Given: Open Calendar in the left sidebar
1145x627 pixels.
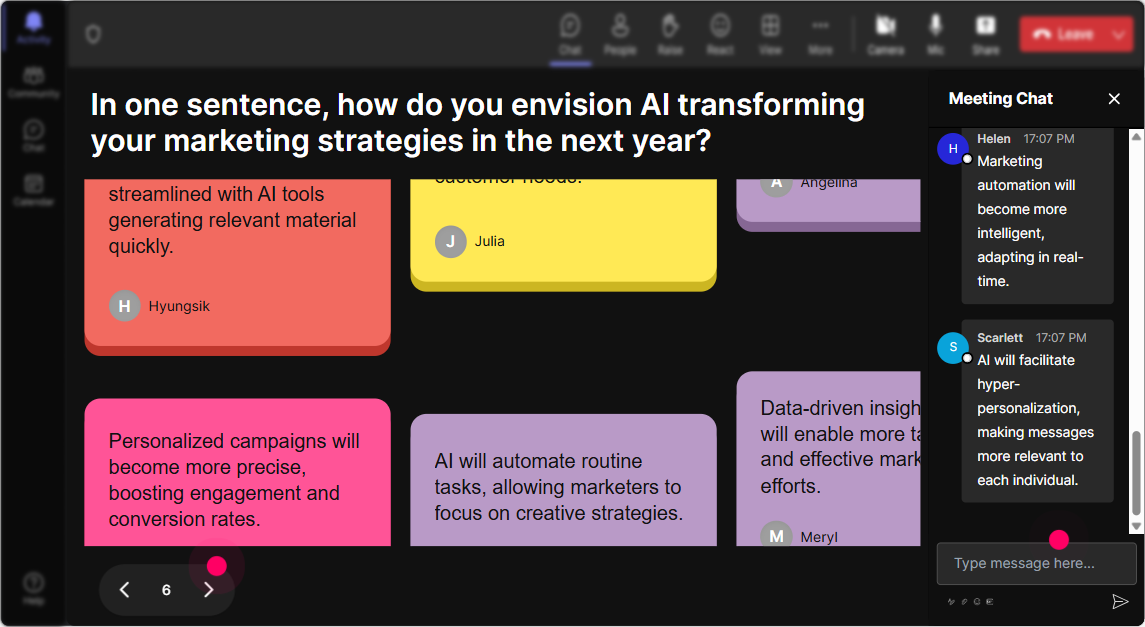Looking at the screenshot, I should click(x=34, y=190).
